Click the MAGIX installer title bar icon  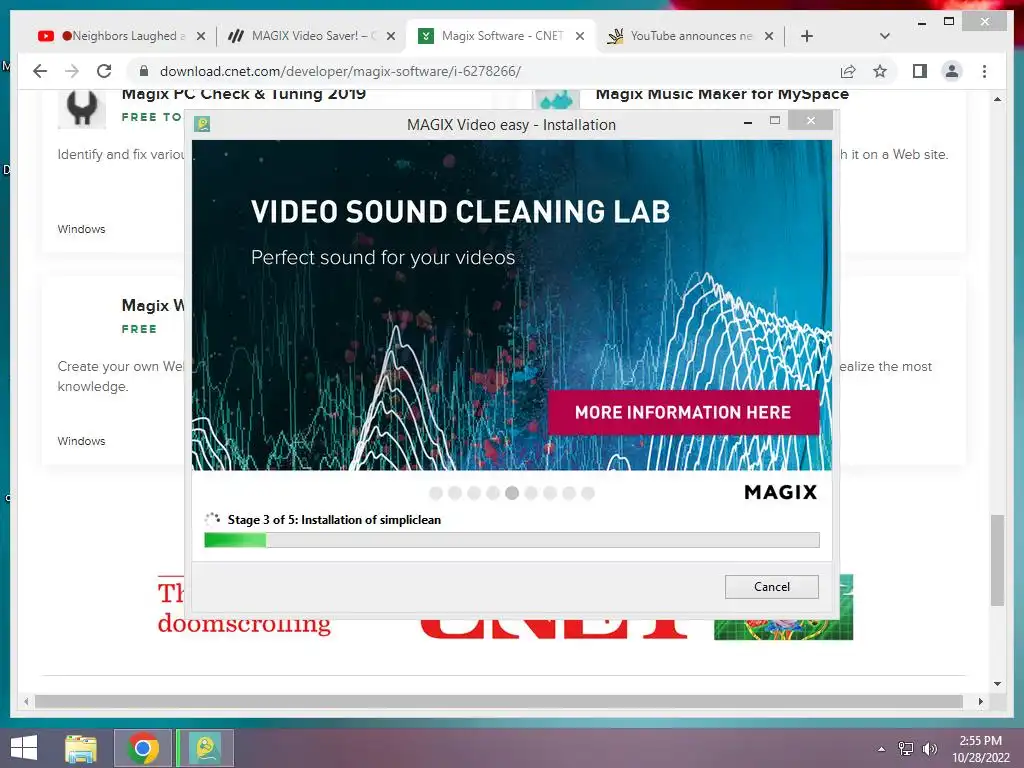(202, 124)
